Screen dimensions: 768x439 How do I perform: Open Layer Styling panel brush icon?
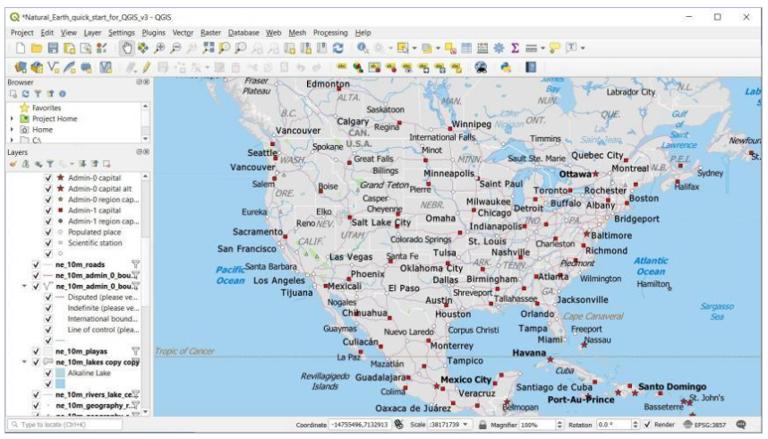click(13, 164)
